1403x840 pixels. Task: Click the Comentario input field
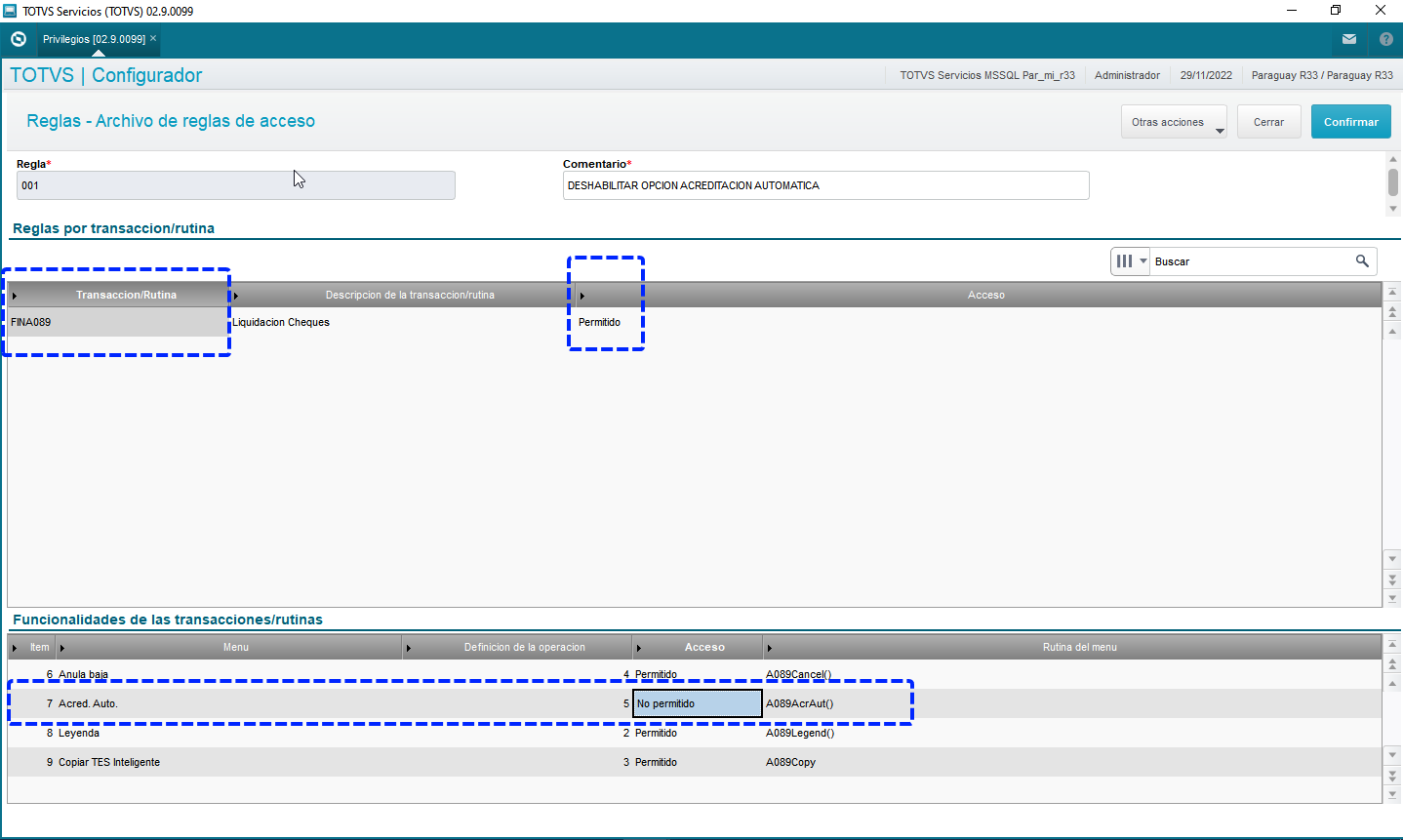[x=825, y=185]
